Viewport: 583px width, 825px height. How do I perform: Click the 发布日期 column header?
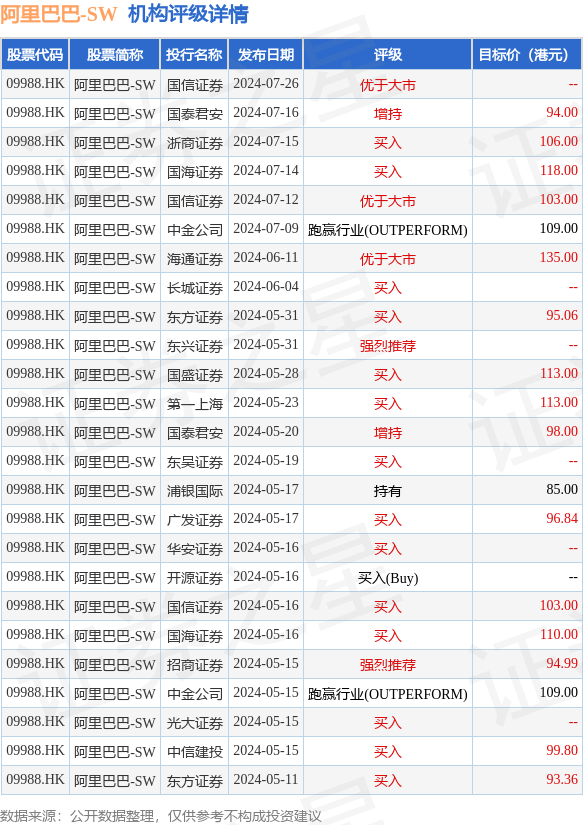coord(266,55)
